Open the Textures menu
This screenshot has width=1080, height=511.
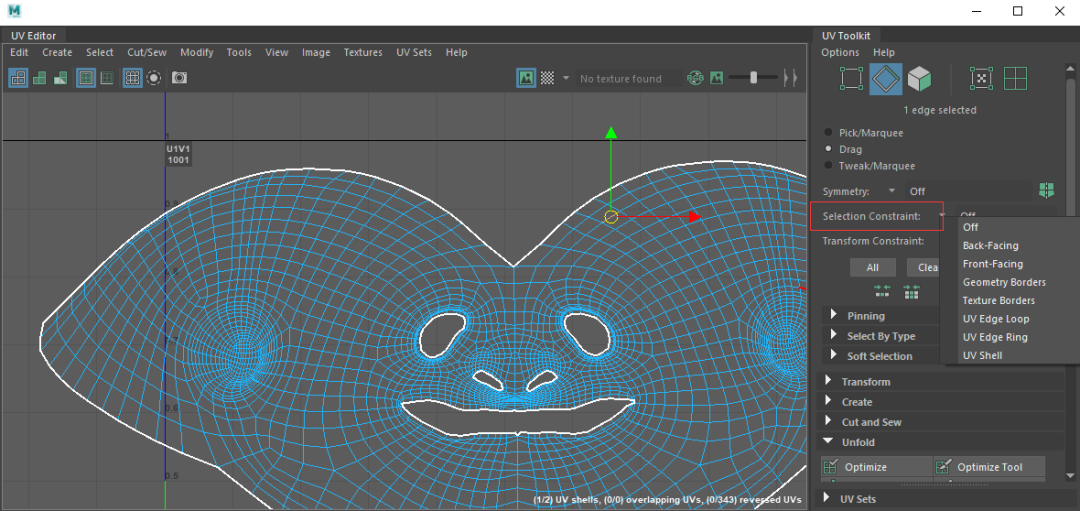coord(363,52)
